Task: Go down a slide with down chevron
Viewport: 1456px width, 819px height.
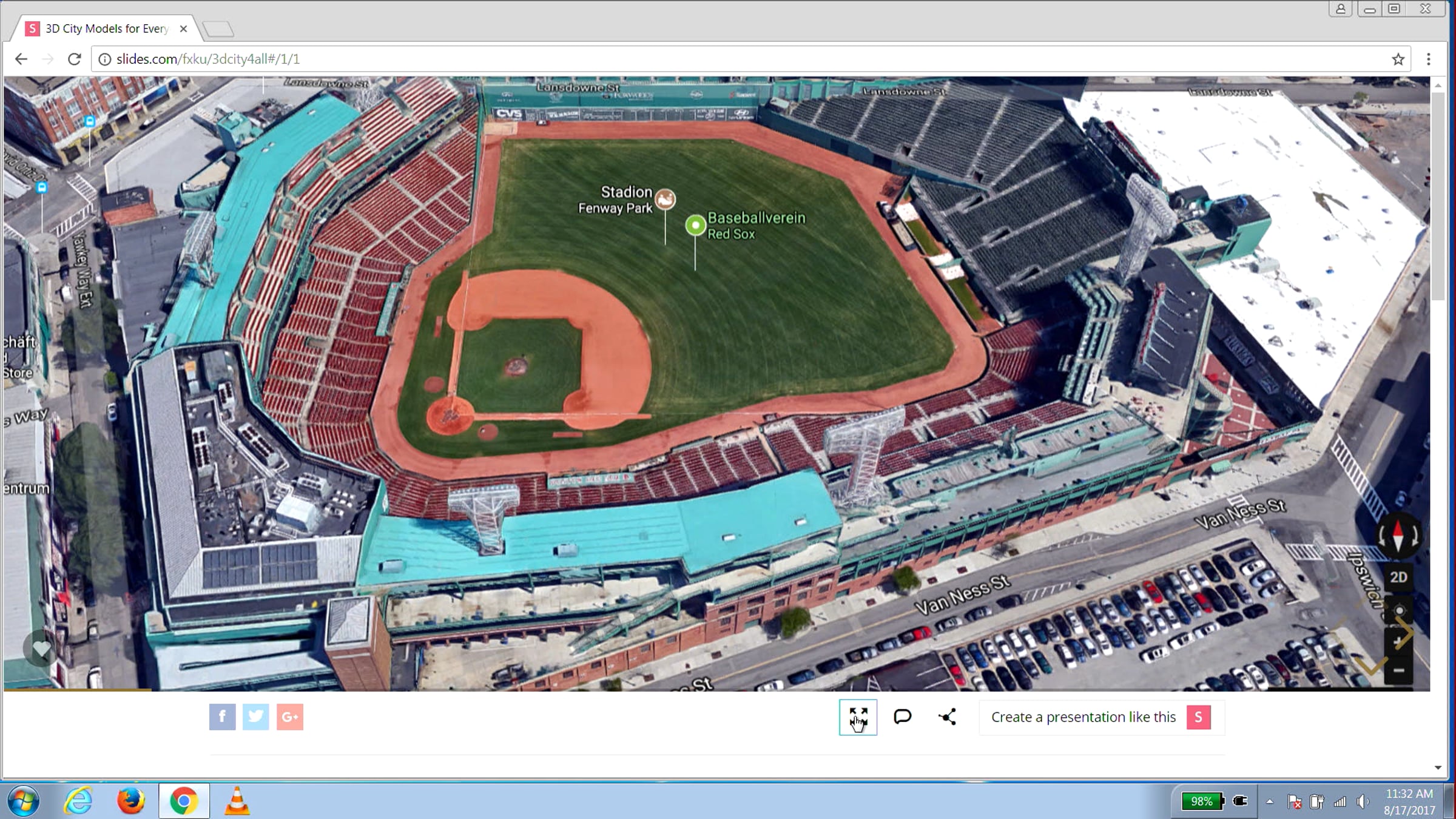Action: [x=1370, y=666]
